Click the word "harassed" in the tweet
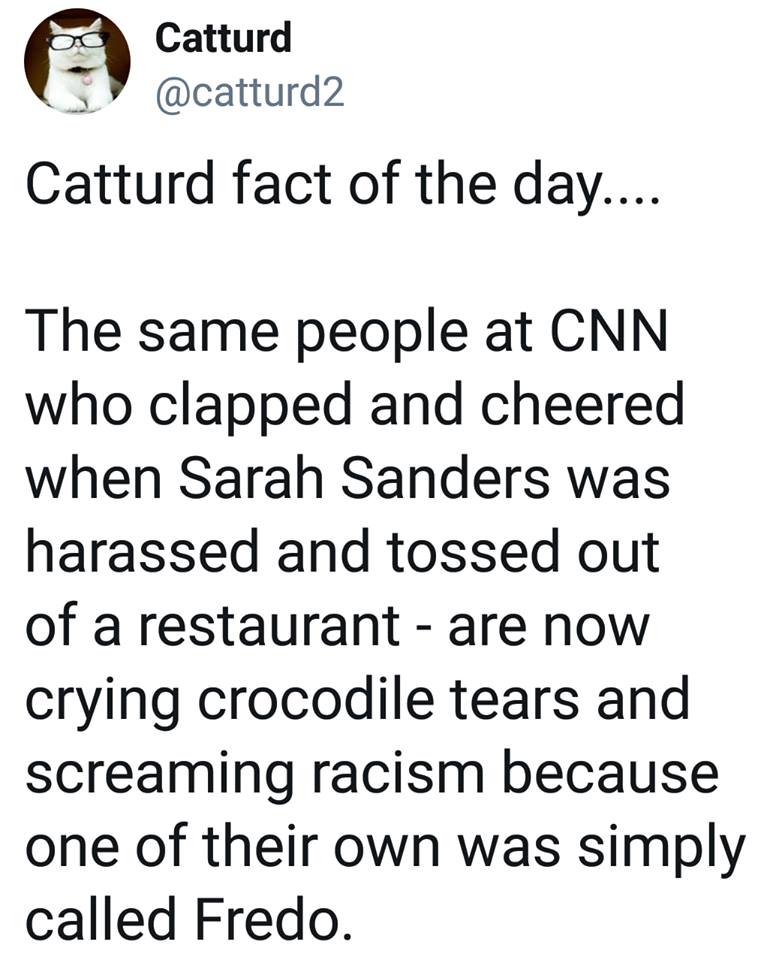Image resolution: width=764 pixels, height=960 pixels. 143,552
